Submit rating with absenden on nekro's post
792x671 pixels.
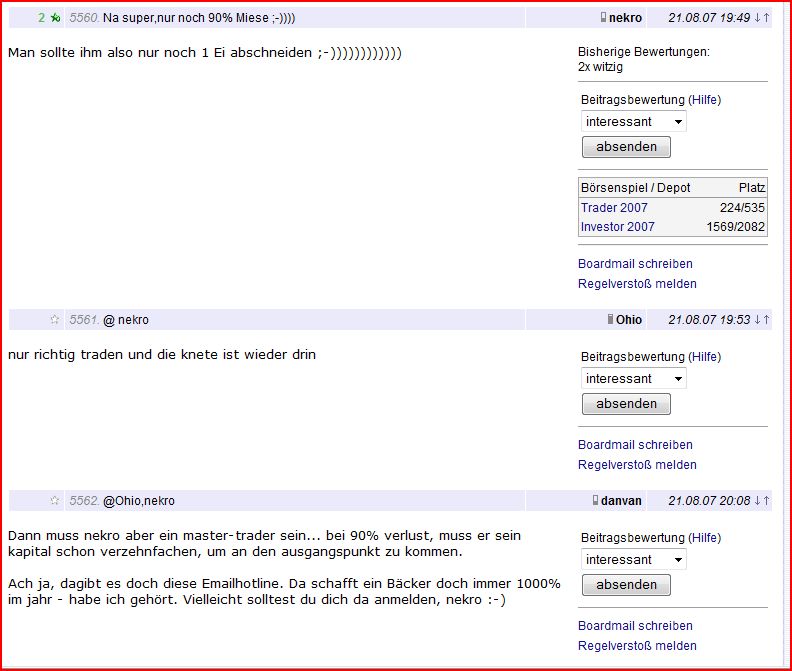[626, 147]
